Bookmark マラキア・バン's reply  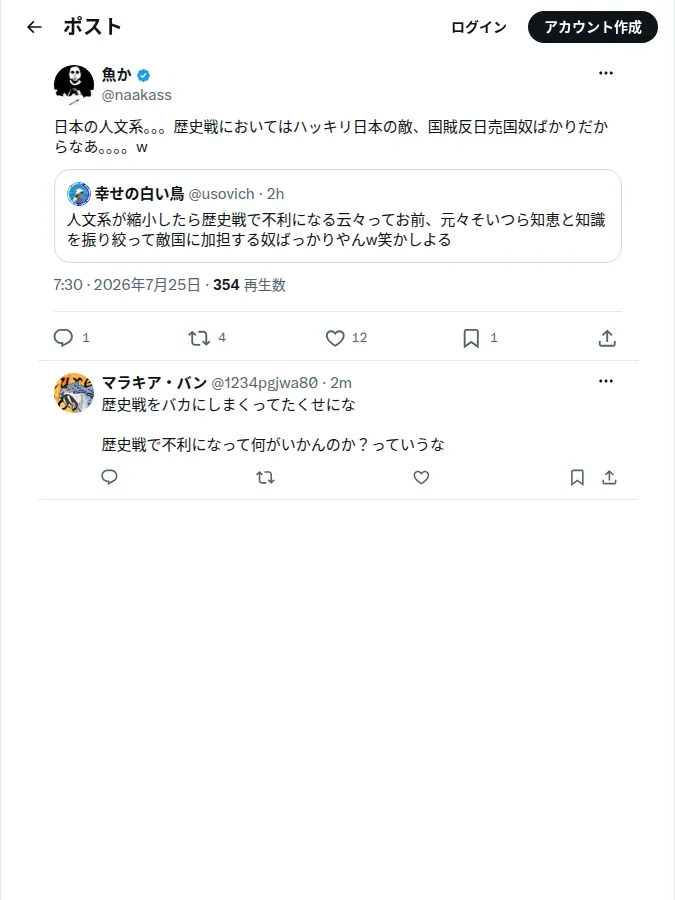(577, 477)
